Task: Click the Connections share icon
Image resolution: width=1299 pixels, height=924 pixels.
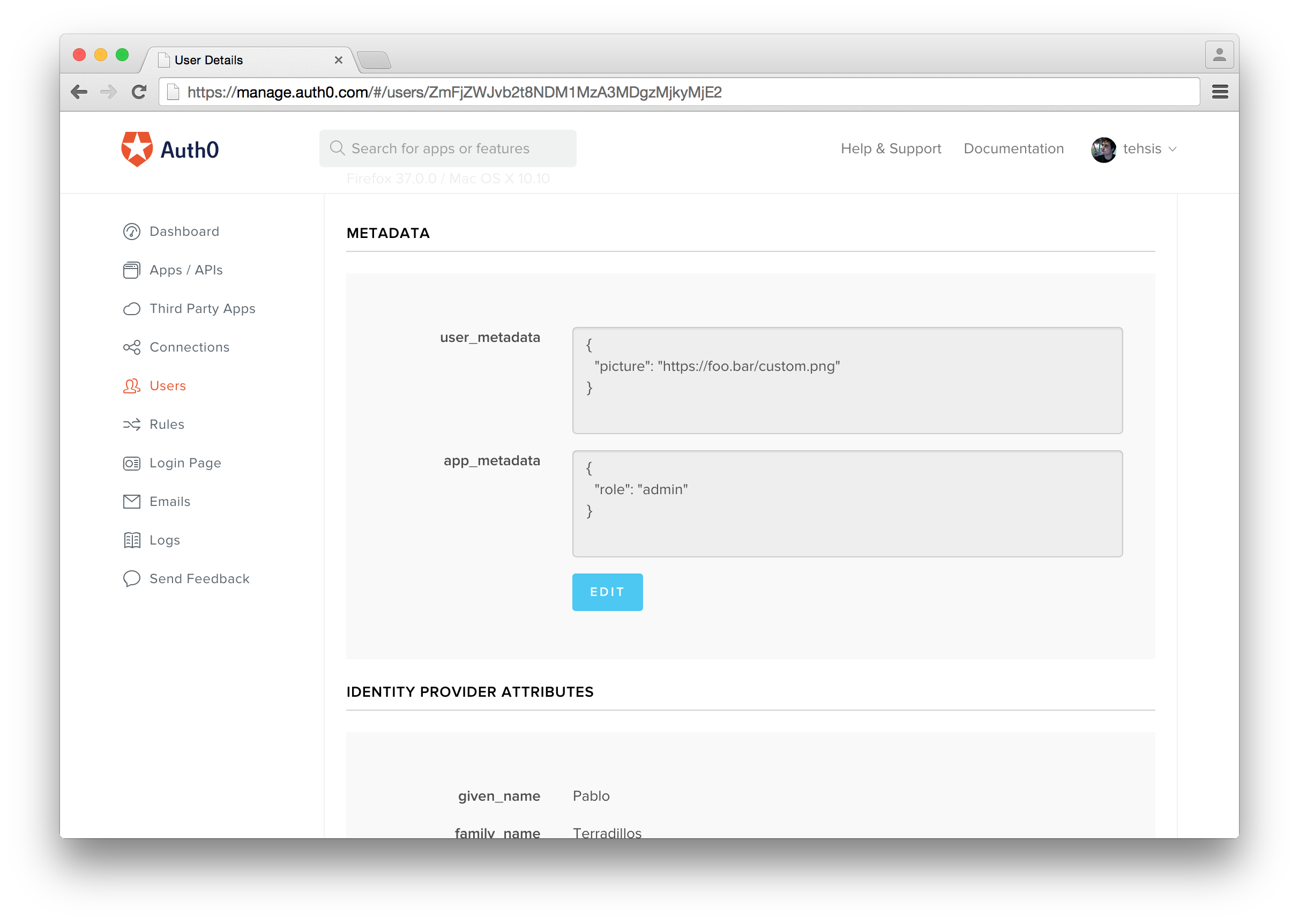Action: tap(131, 347)
